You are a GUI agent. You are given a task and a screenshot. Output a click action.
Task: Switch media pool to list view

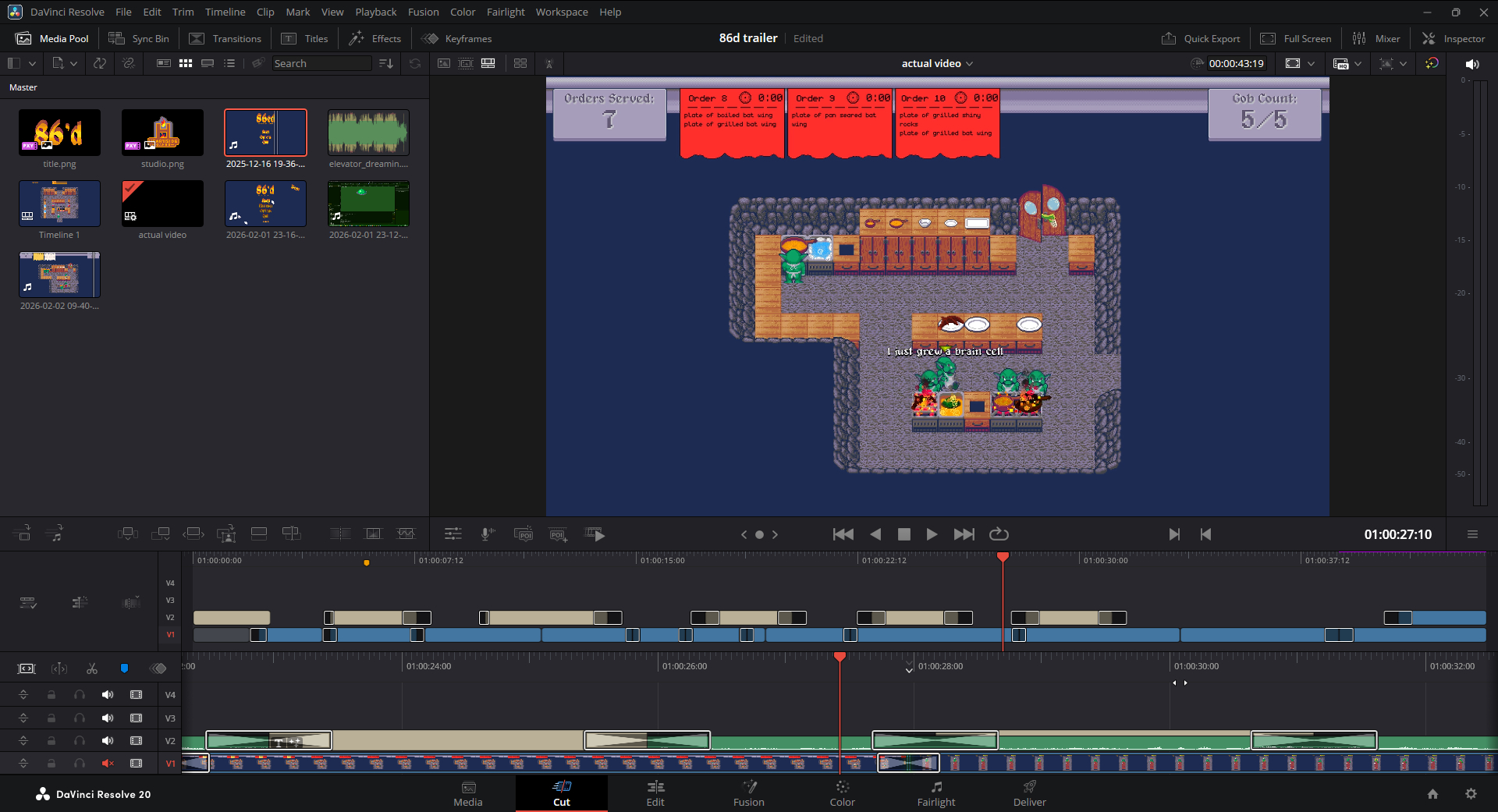[x=229, y=63]
